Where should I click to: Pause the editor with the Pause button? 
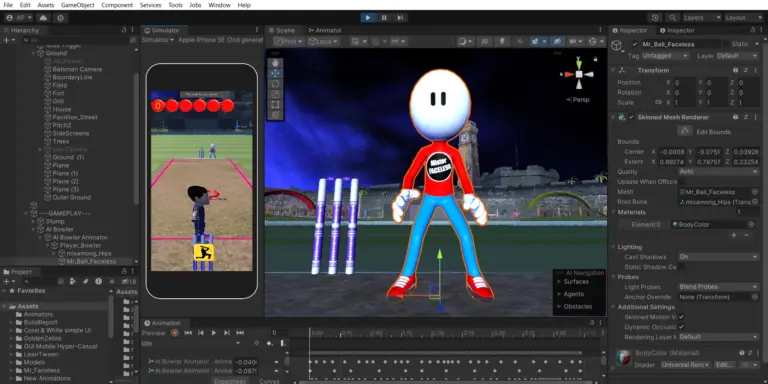click(x=384, y=18)
